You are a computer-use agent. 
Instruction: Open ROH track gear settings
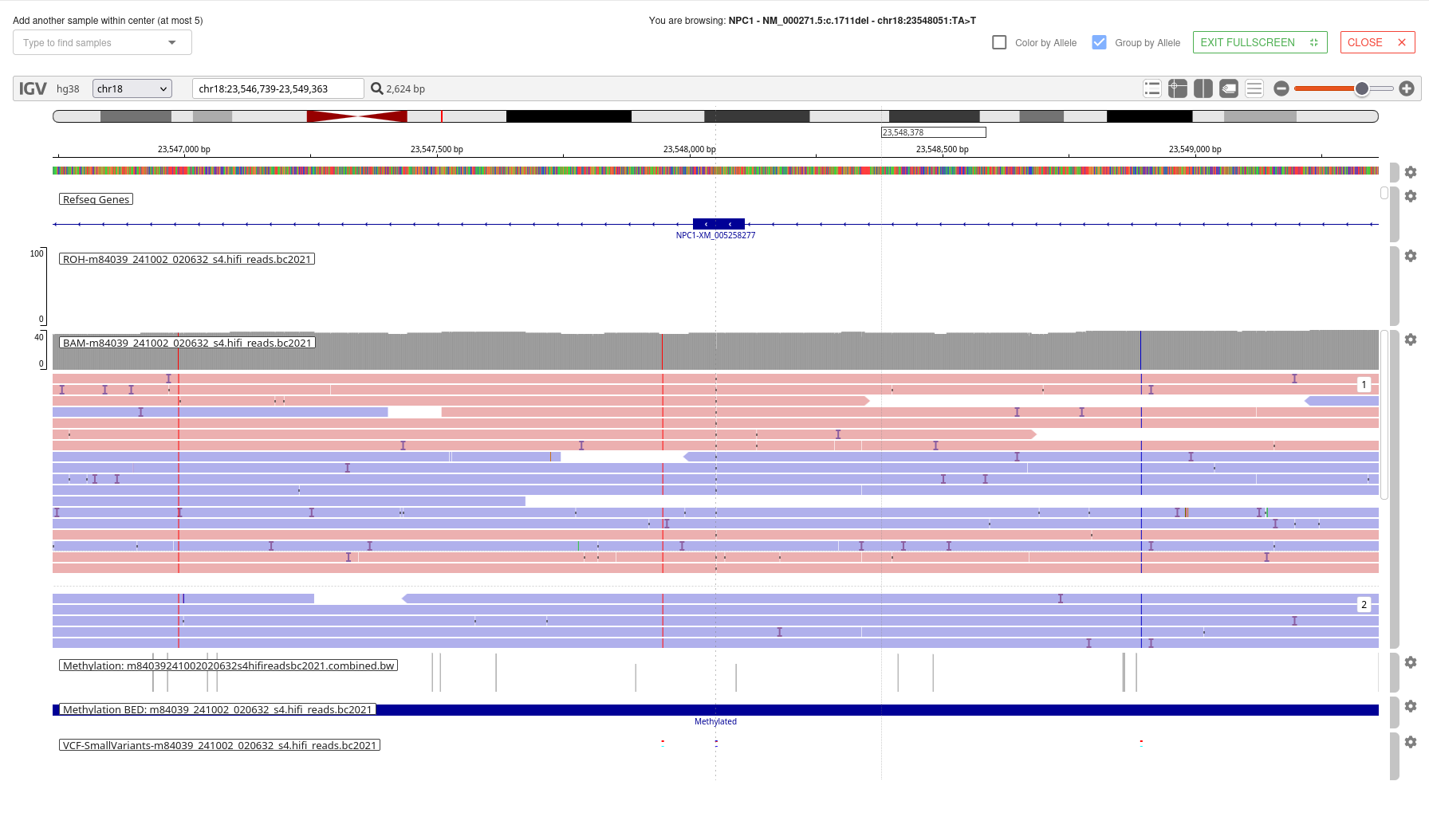[x=1411, y=256]
